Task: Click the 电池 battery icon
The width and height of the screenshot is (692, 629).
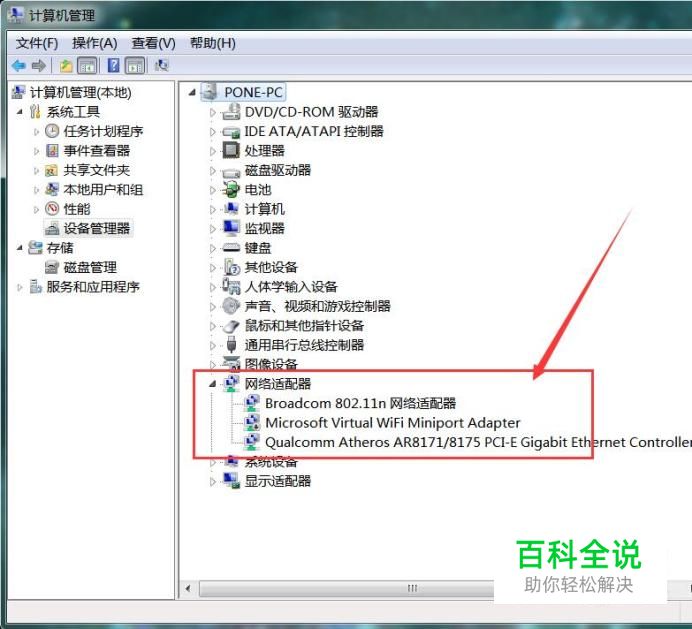Action: point(231,189)
